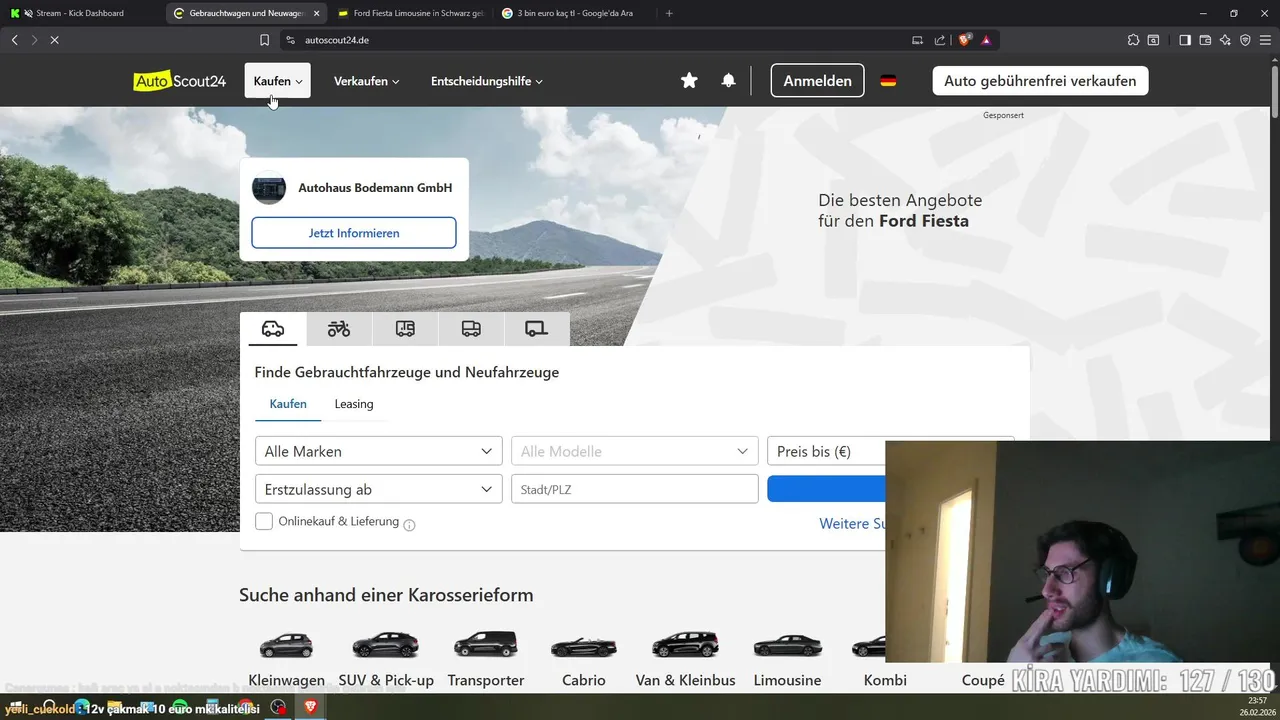
Task: Switch to the Ford Fiesta Limousine browser tab
Action: tap(410, 13)
